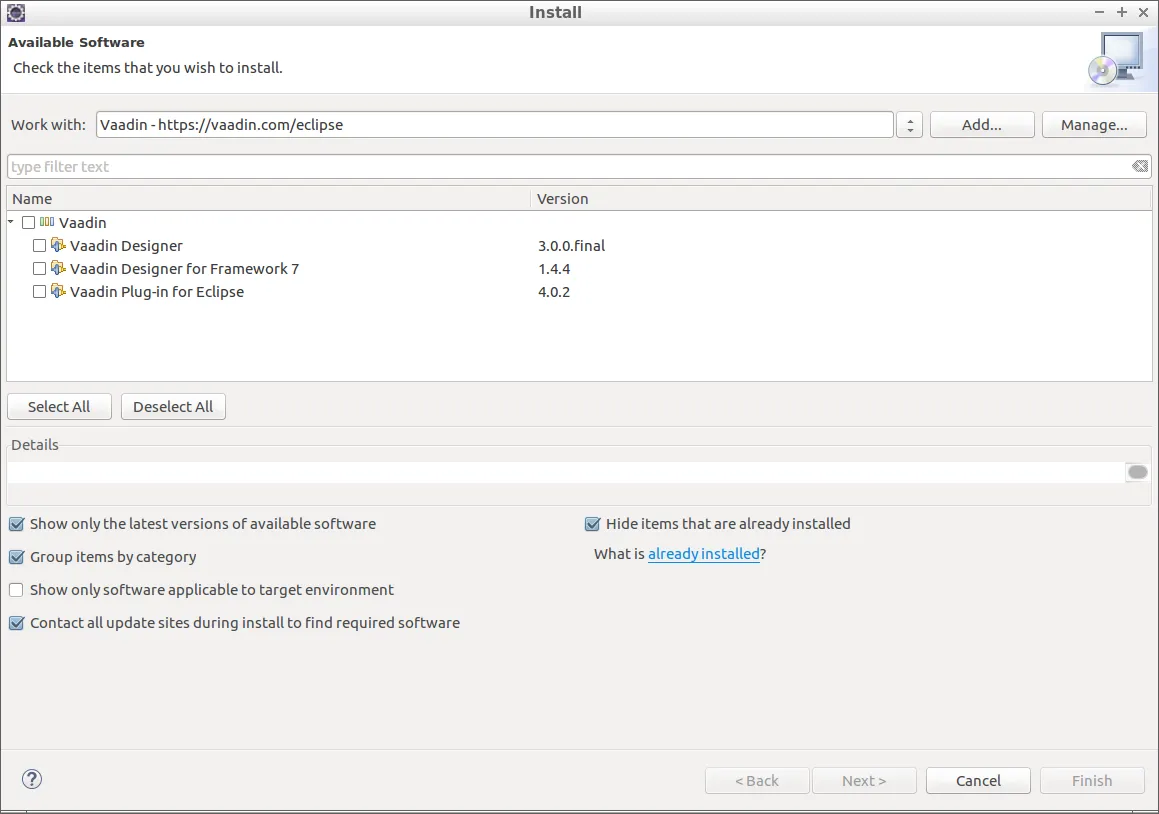Image resolution: width=1159 pixels, height=814 pixels.
Task: Click the Vaadin Designer feature icon
Action: pos(58,245)
